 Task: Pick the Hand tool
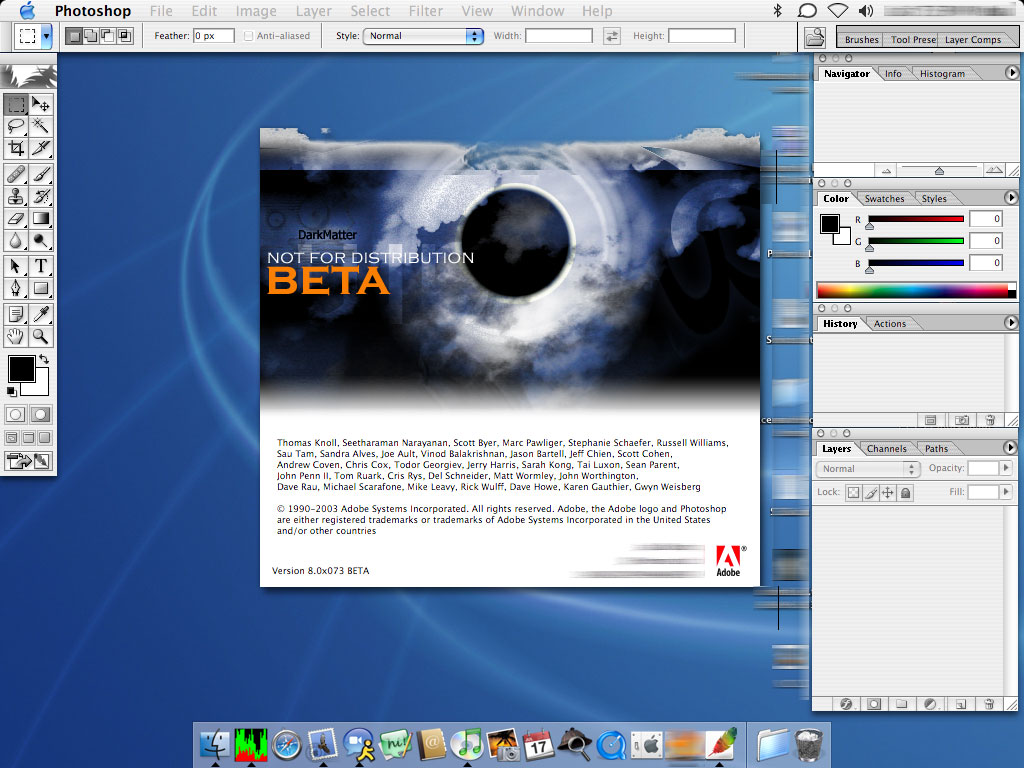pos(16,336)
